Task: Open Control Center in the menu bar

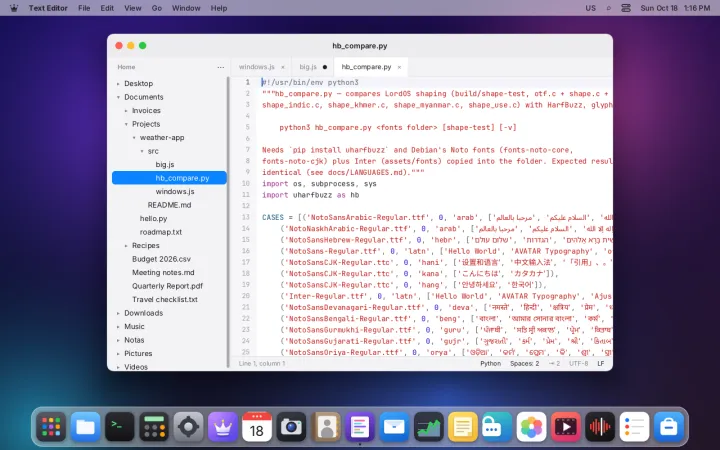Action: point(626,8)
